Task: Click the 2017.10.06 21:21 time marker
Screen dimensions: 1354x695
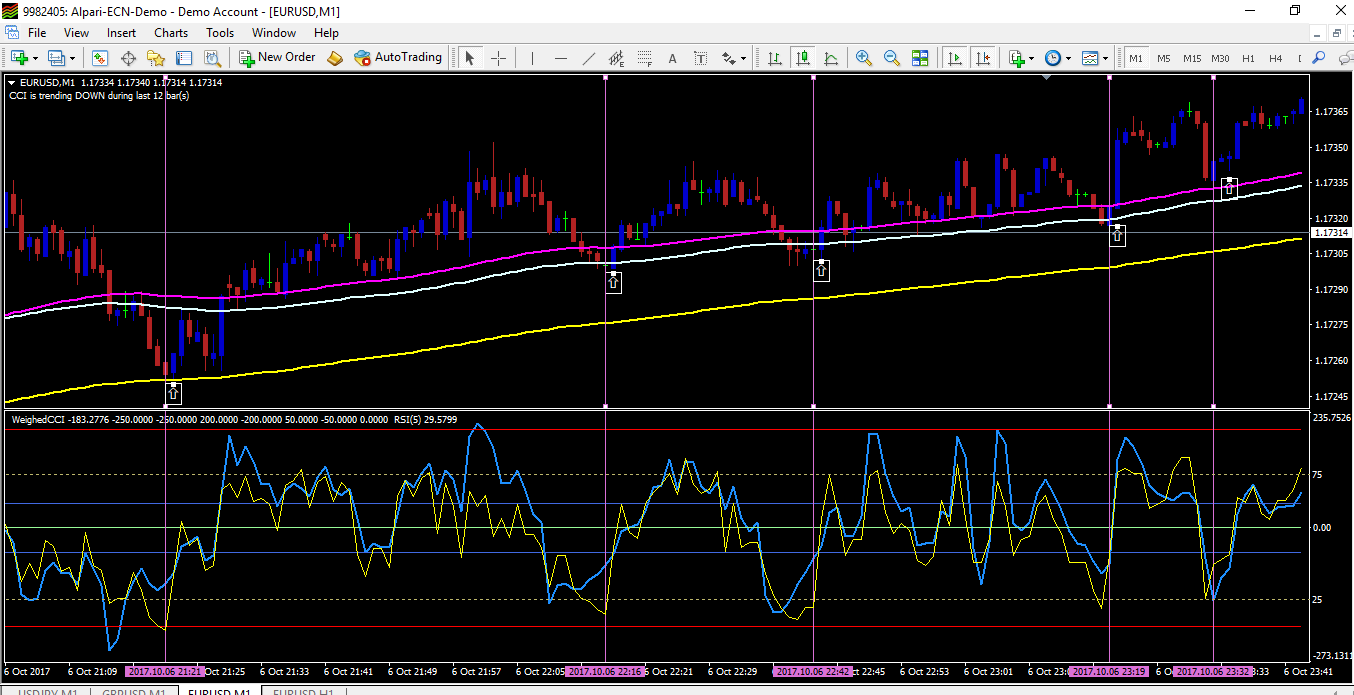Action: click(x=165, y=672)
